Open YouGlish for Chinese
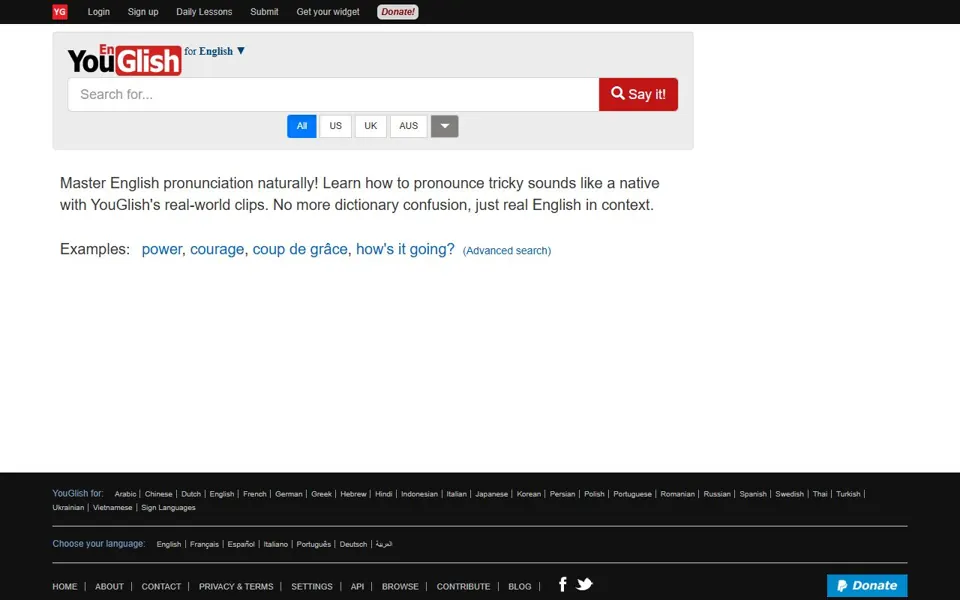Viewport: 960px width, 600px height. coord(159,494)
